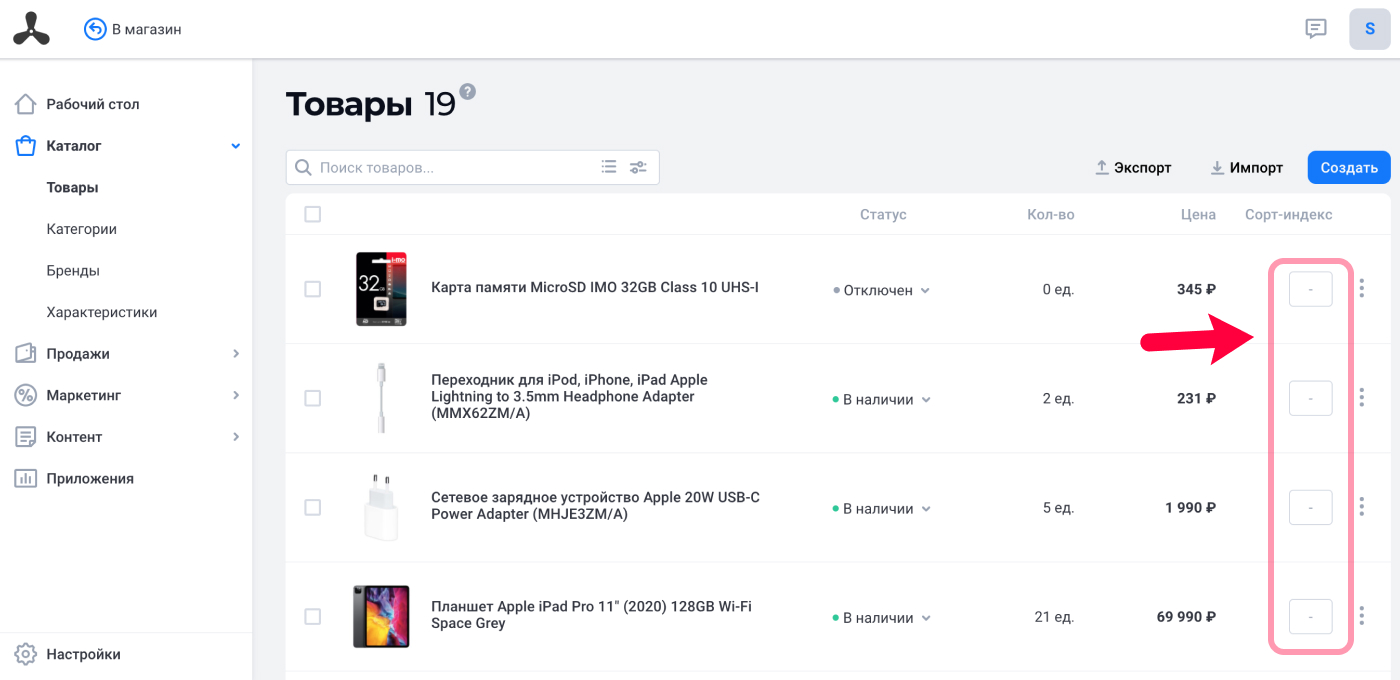Viewport: 1400px width, 680px height.
Task: Check the Переходник Lightning adapter row checkbox
Action: tap(313, 398)
